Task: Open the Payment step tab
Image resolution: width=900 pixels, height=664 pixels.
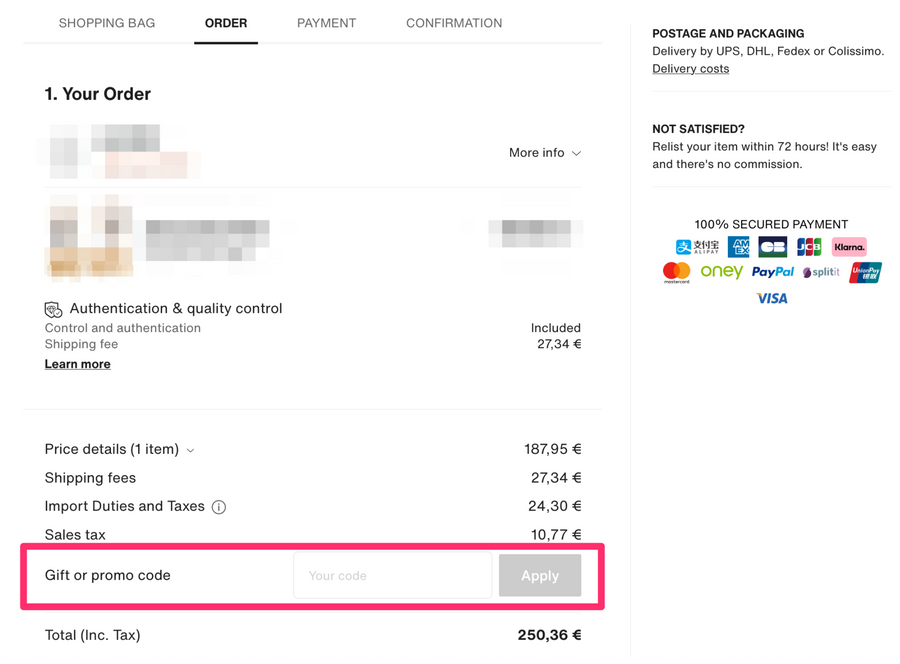Action: point(326,23)
